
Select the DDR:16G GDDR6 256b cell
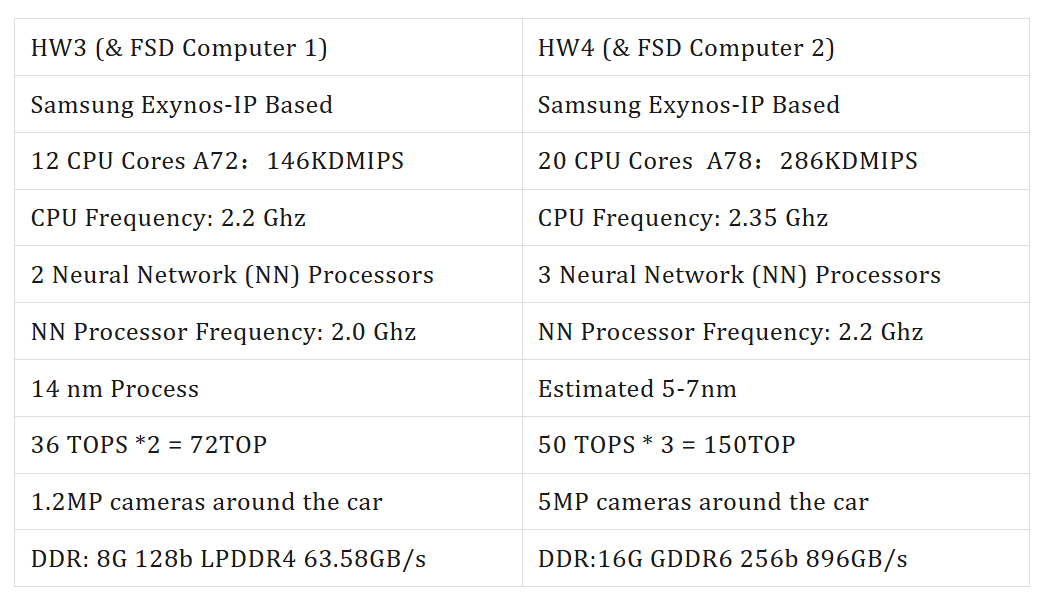tap(776, 558)
